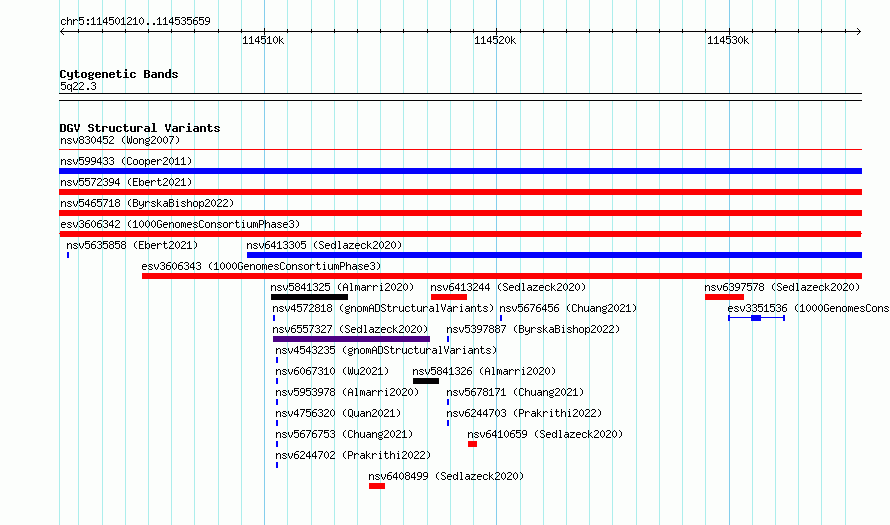The height and width of the screenshot is (525, 890).
Task: Click the 5q22.3 band label
Action: pyautogui.click(x=78, y=86)
